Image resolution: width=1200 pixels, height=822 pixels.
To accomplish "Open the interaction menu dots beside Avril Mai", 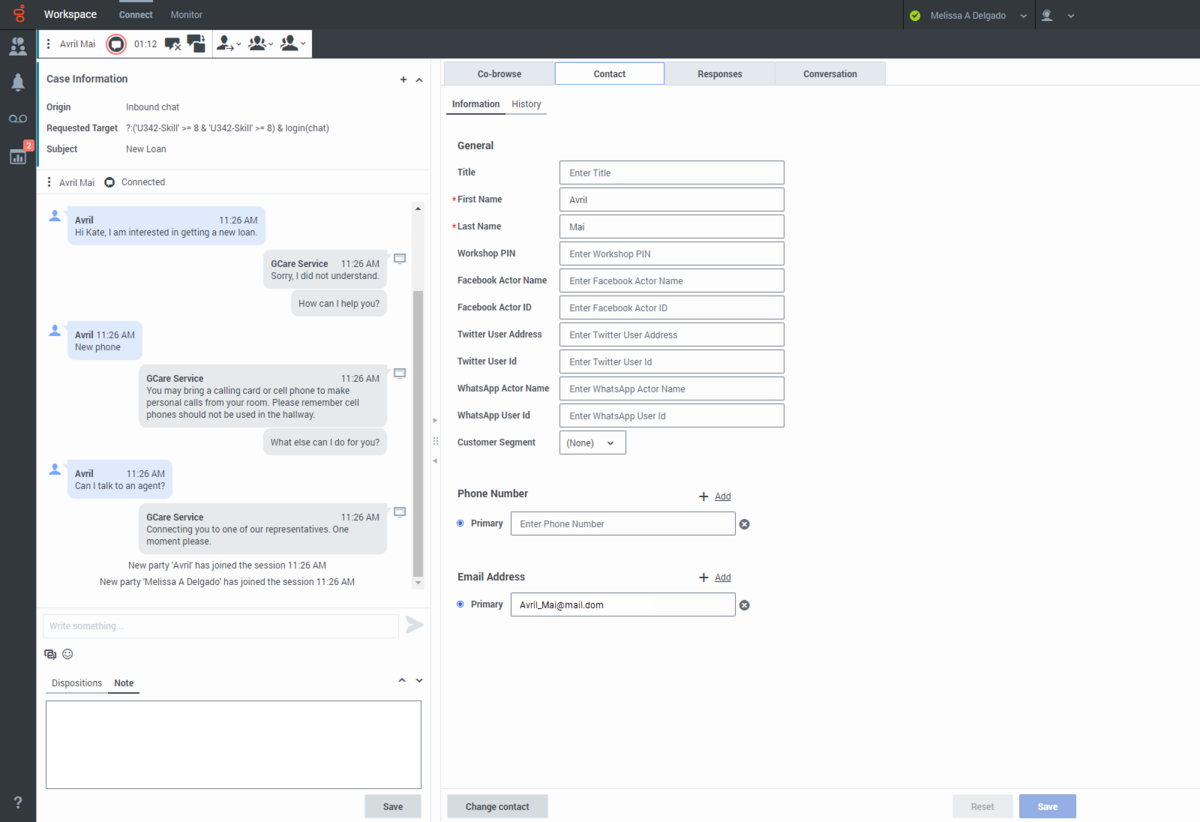I will click(x=48, y=44).
